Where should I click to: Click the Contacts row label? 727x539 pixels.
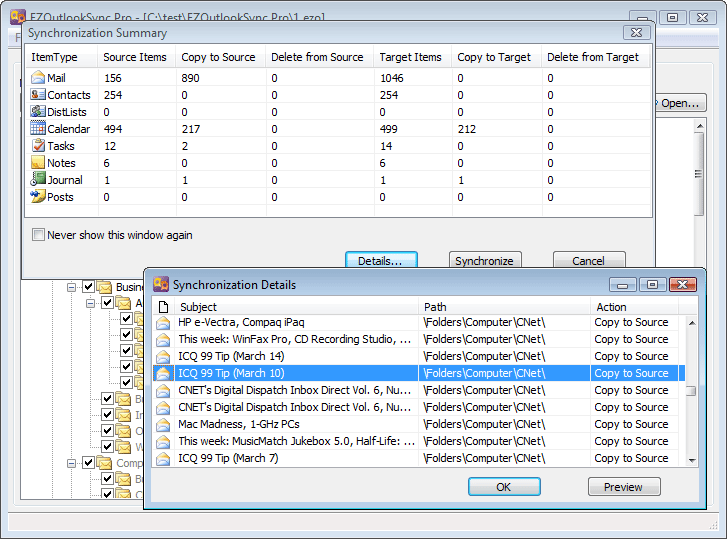[69, 95]
